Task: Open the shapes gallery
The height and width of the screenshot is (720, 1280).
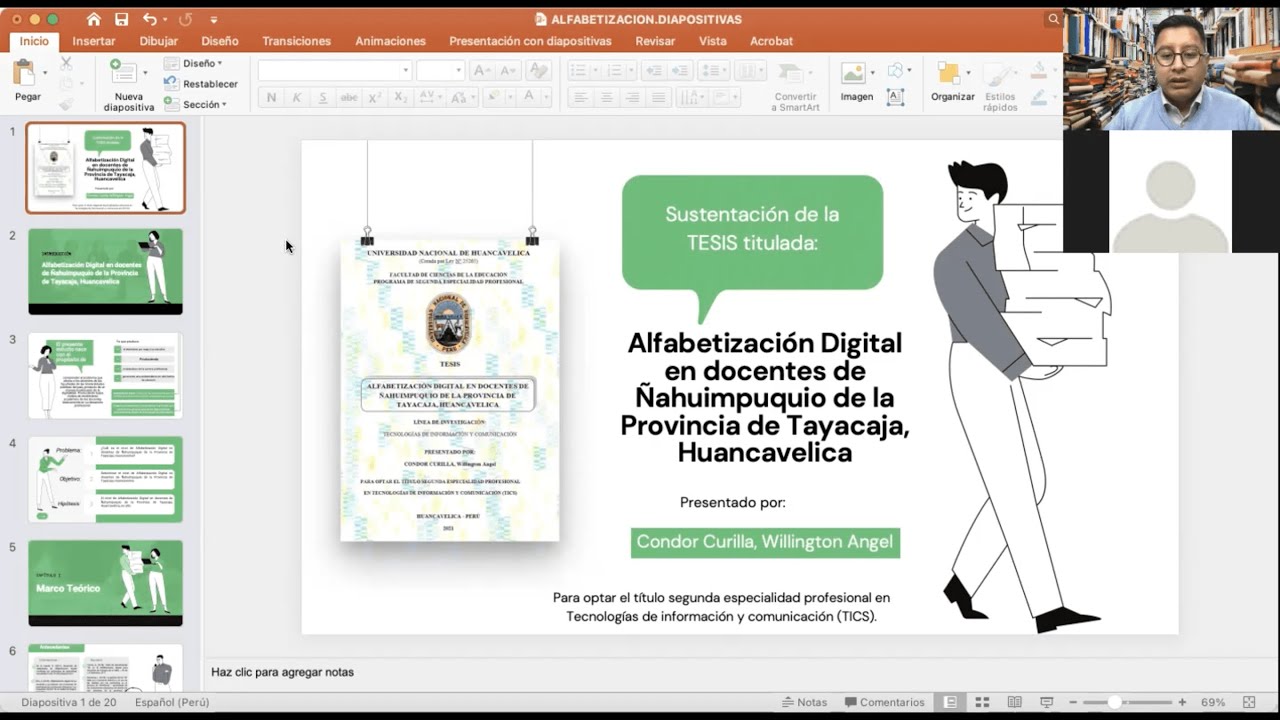Action: 898,70
